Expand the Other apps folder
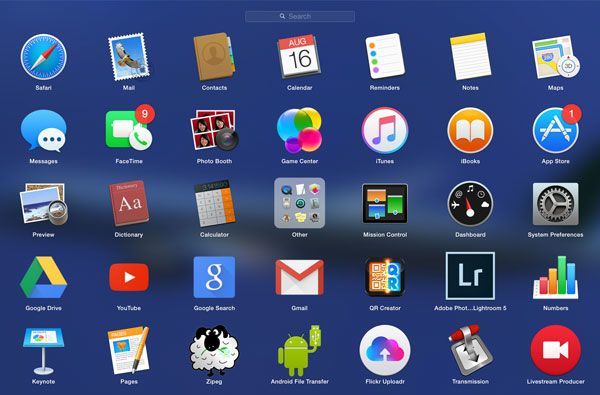The height and width of the screenshot is (395, 600). click(x=299, y=203)
